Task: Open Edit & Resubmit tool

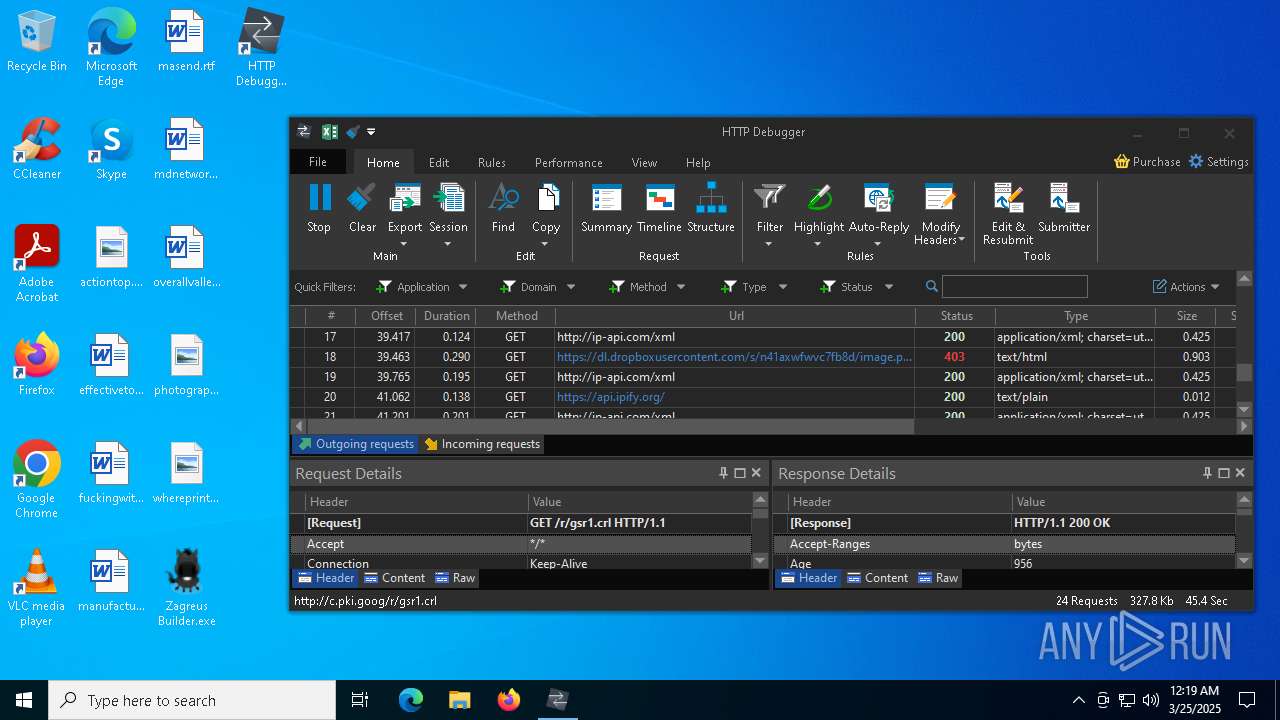Action: (1008, 198)
